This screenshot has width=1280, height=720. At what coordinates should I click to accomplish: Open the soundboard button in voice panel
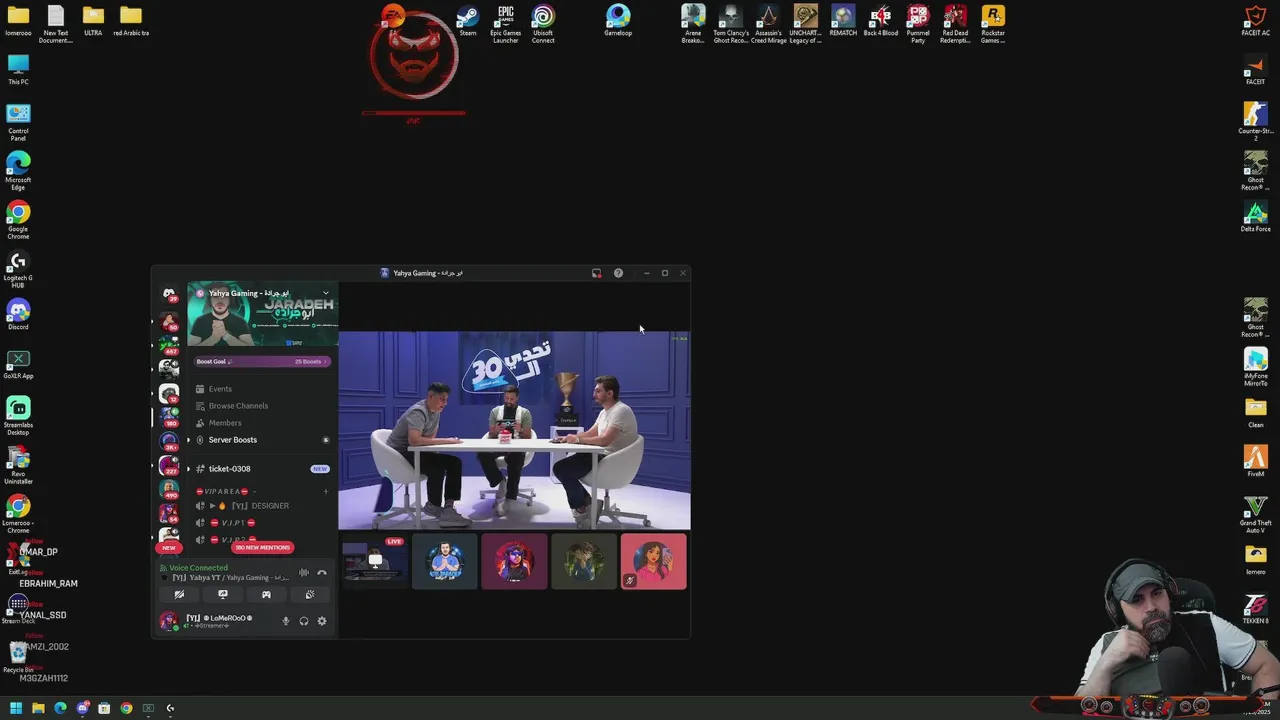(310, 594)
